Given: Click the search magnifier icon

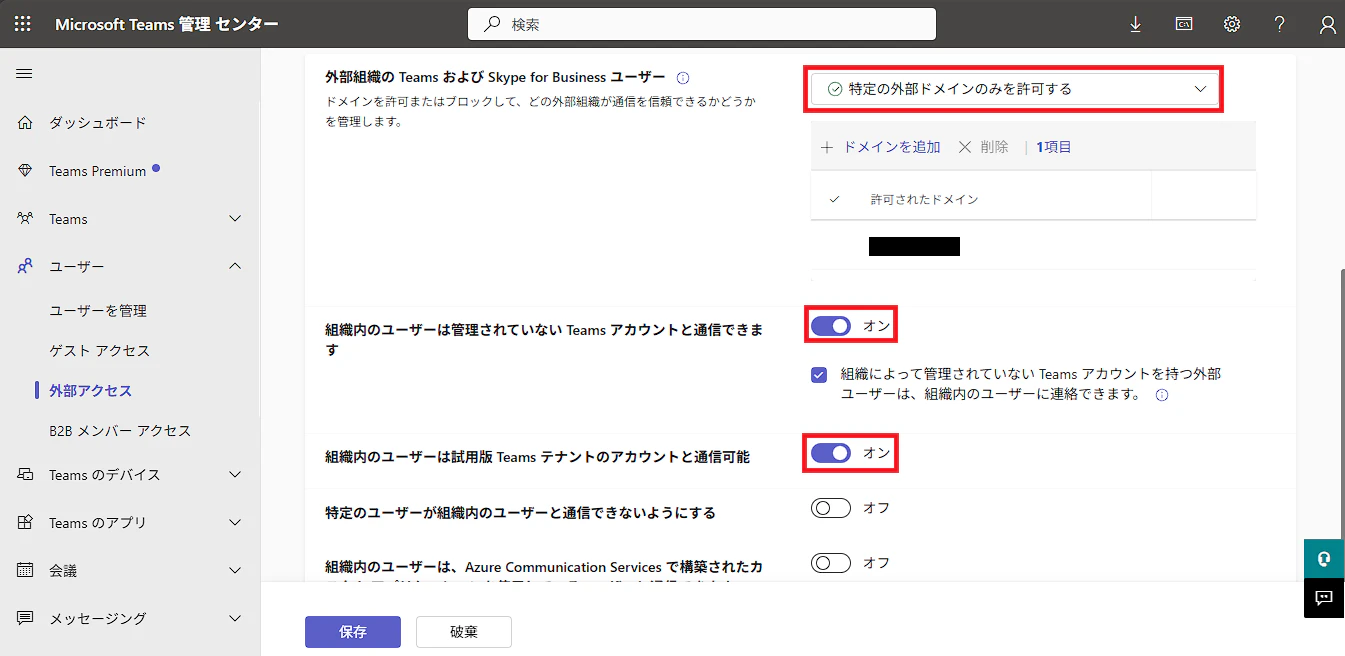Looking at the screenshot, I should pos(492,24).
